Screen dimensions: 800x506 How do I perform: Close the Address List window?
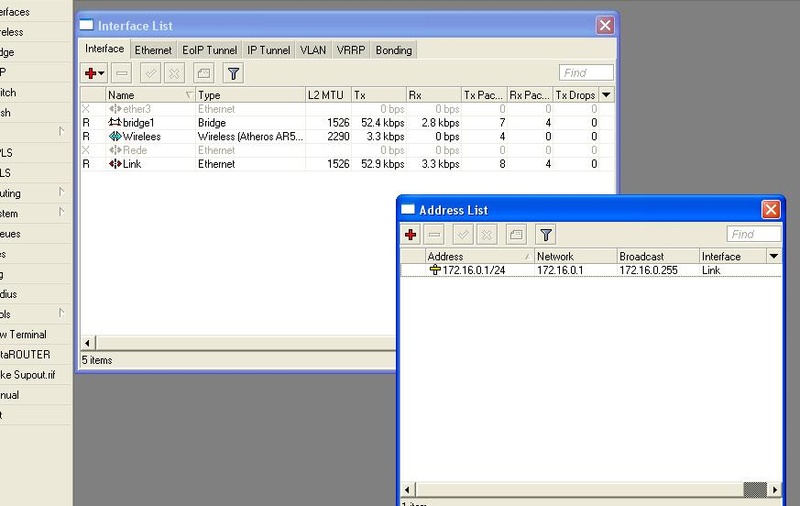pos(770,209)
